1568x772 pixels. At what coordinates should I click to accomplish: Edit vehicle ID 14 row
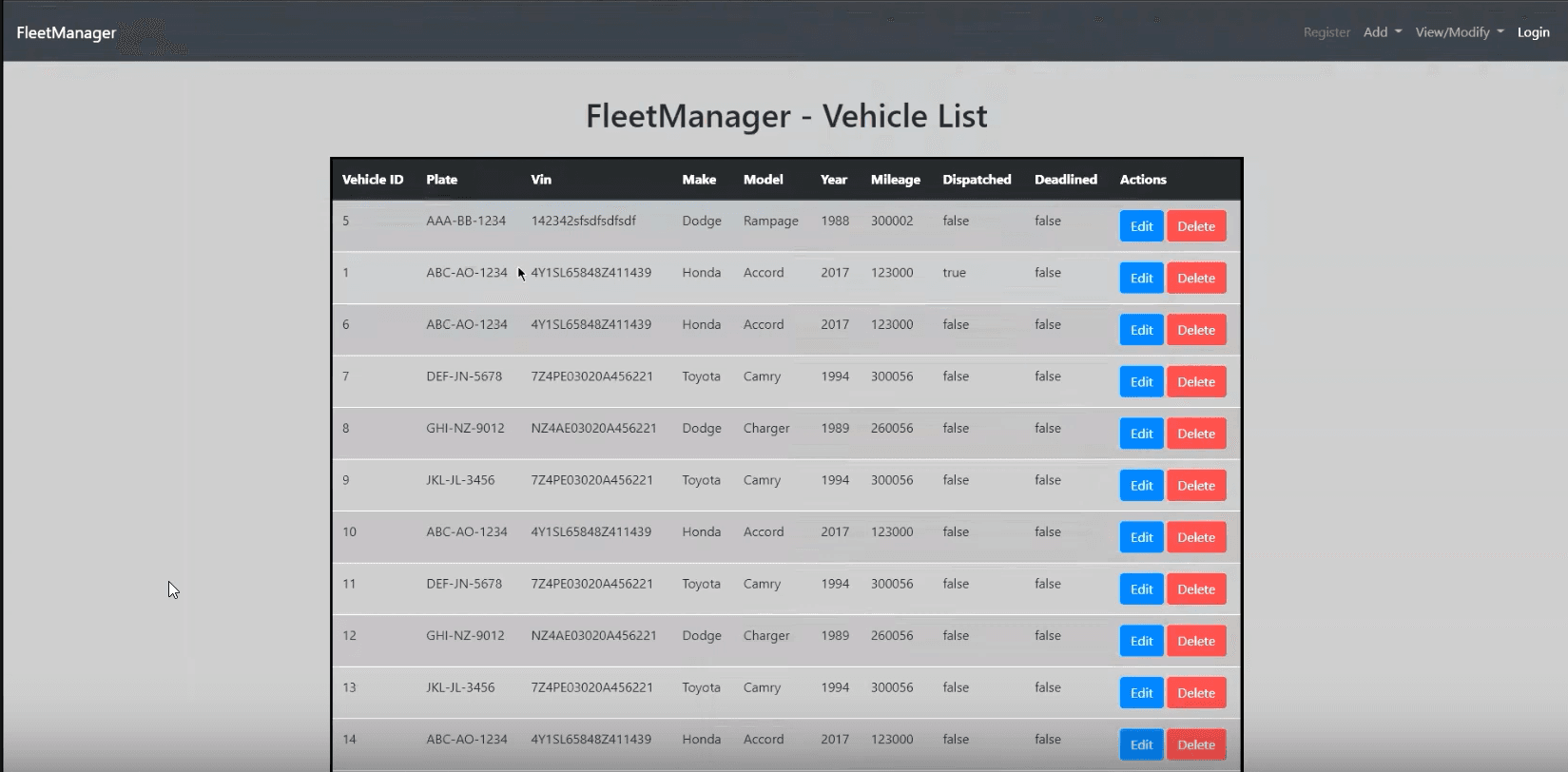point(1142,744)
